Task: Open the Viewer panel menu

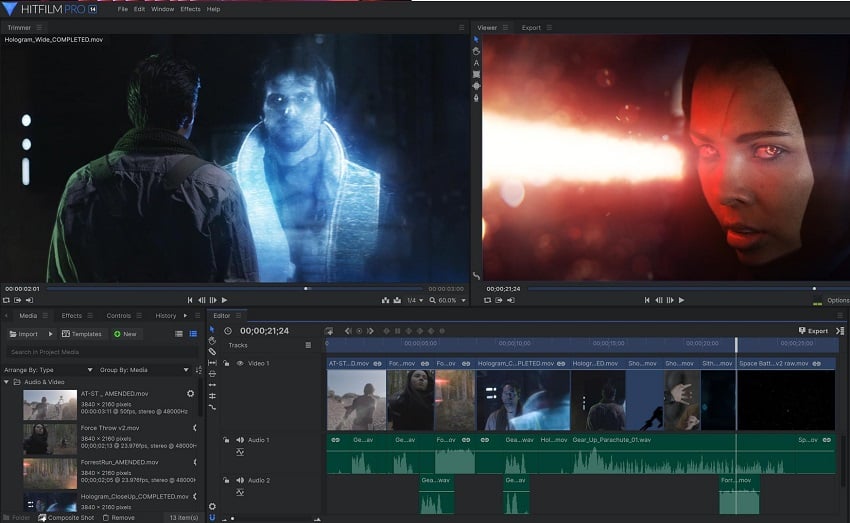Action: click(505, 28)
